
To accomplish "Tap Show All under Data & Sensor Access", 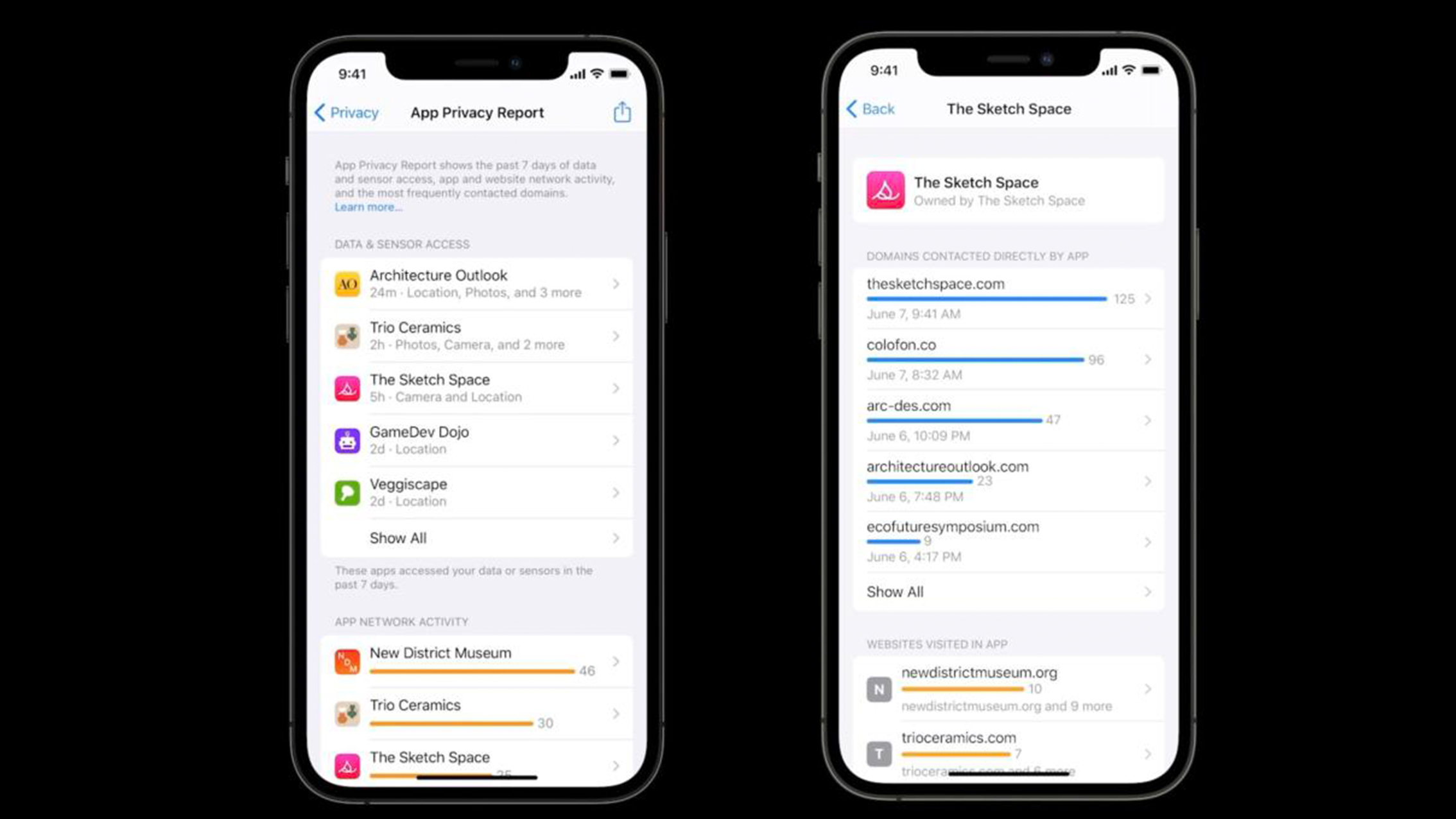I will point(477,538).
